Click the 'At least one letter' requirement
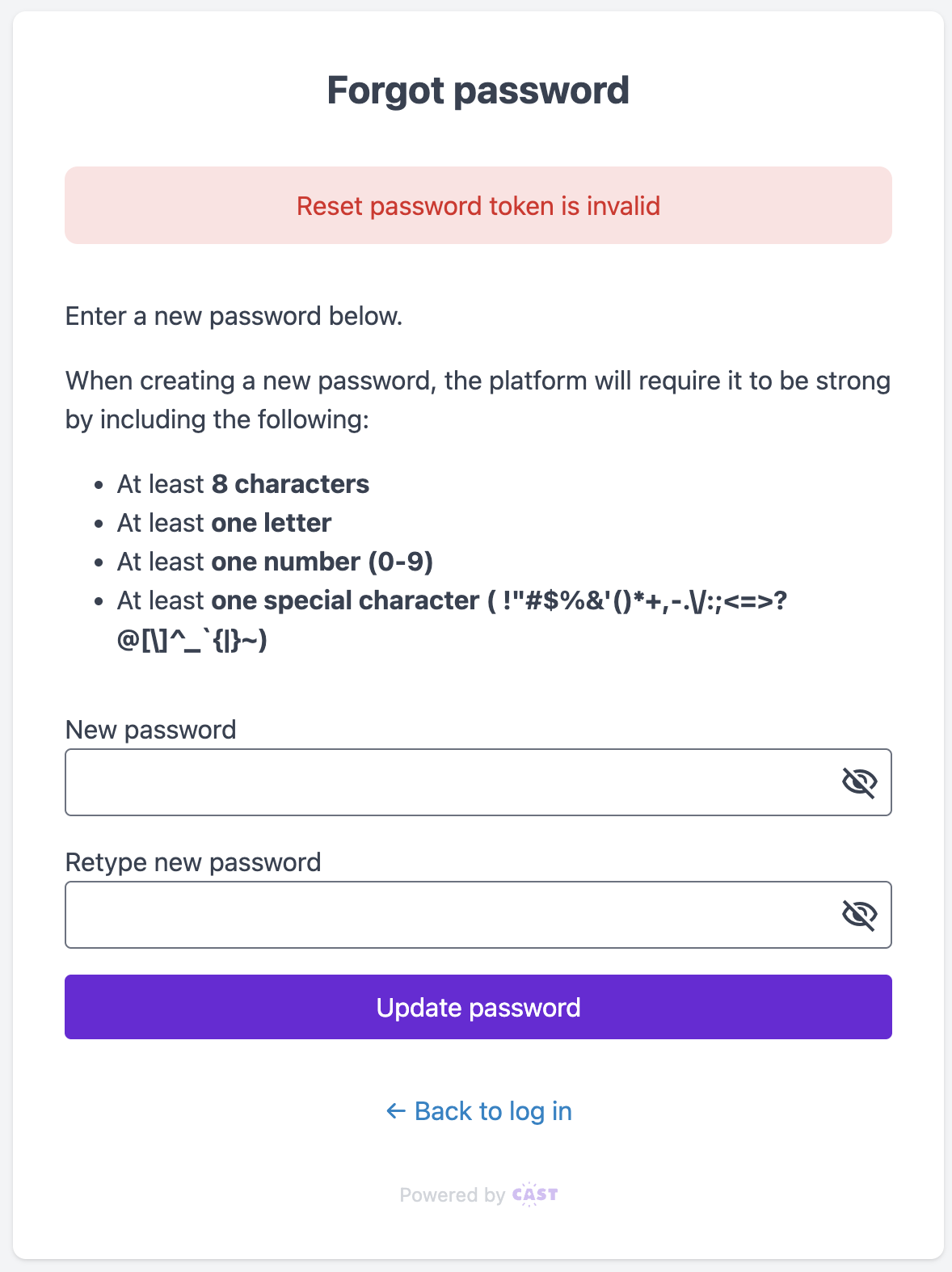The image size is (952, 1272). [x=225, y=523]
